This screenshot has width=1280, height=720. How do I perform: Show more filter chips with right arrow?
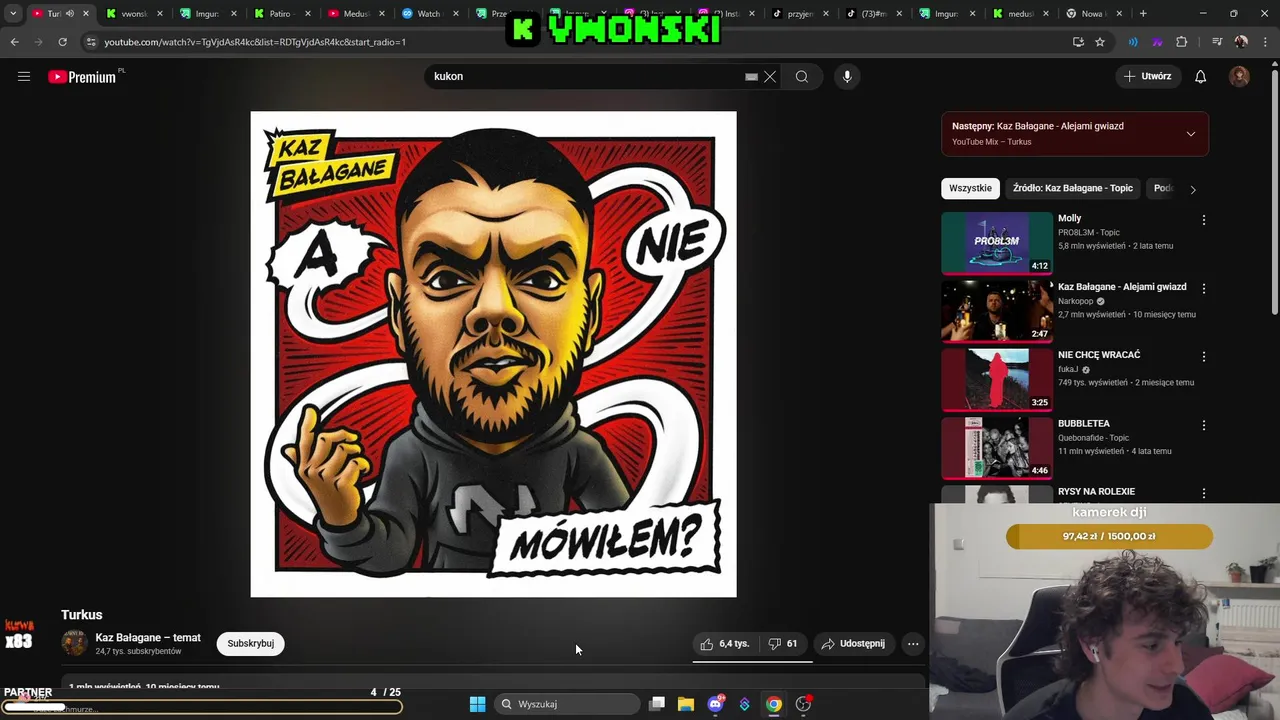(x=1192, y=189)
